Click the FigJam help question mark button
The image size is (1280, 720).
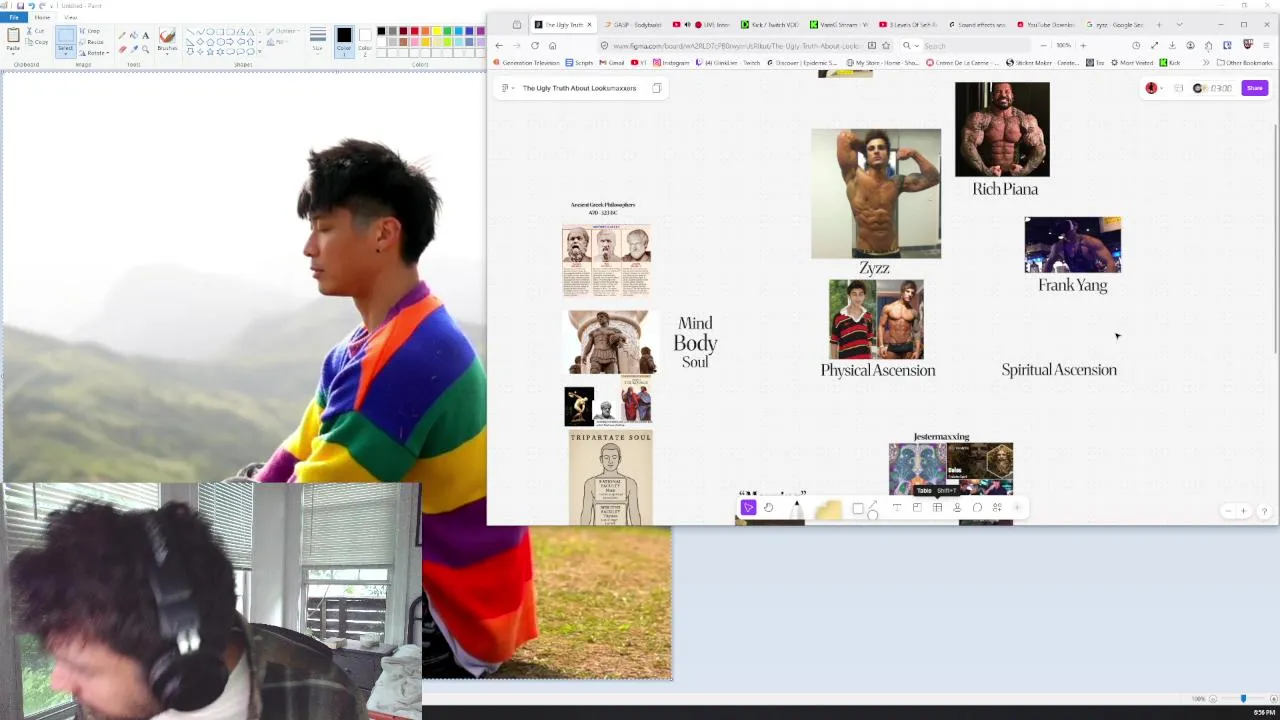click(1264, 511)
